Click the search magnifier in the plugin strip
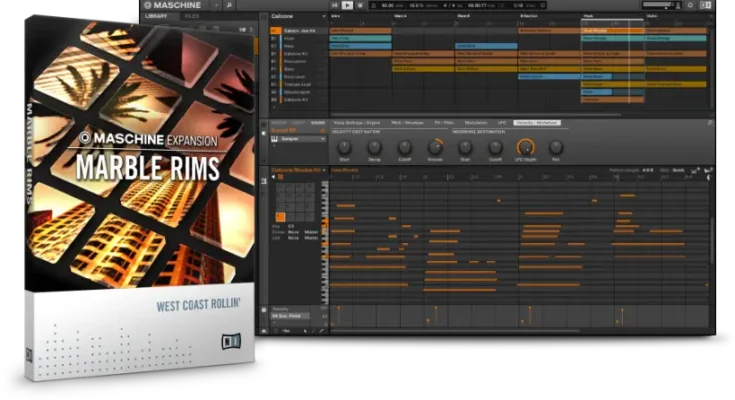 tap(710, 123)
